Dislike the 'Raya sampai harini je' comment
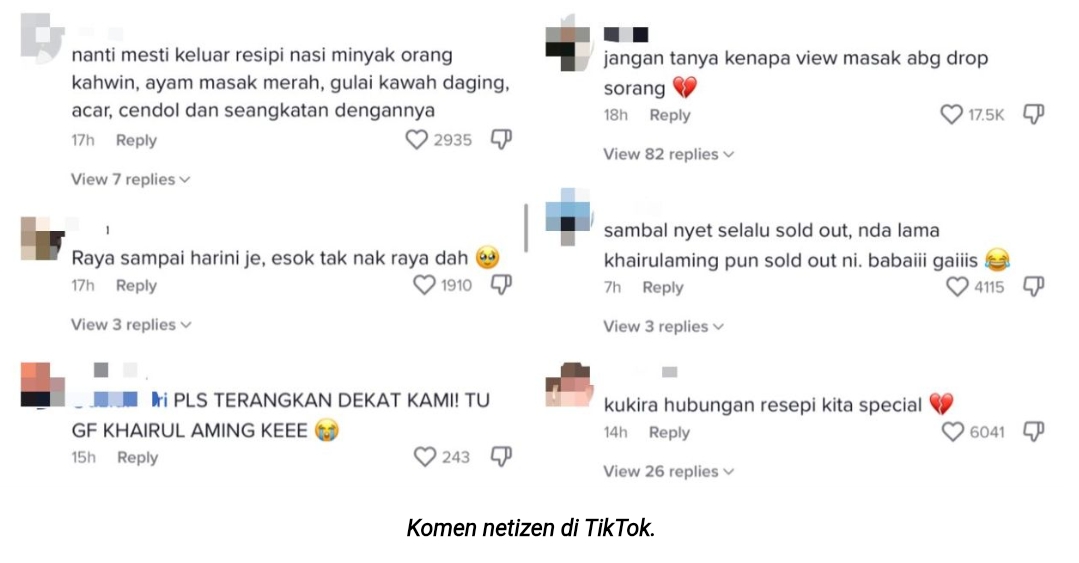 [501, 285]
